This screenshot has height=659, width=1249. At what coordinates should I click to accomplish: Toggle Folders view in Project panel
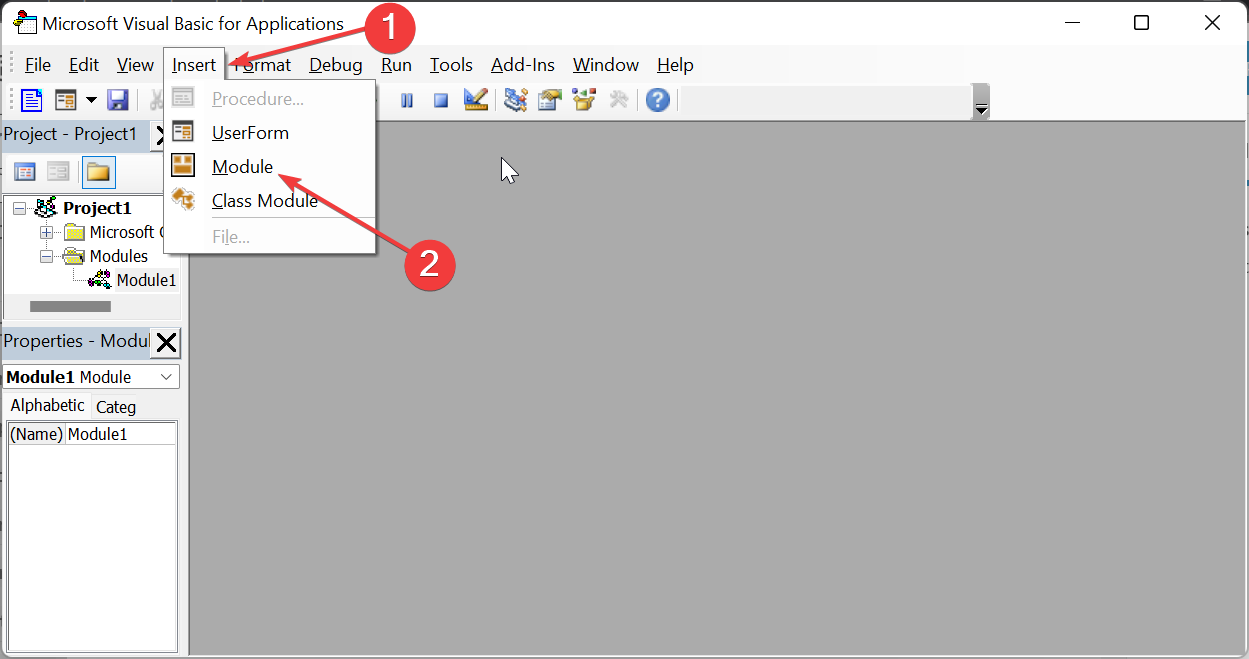click(x=98, y=172)
